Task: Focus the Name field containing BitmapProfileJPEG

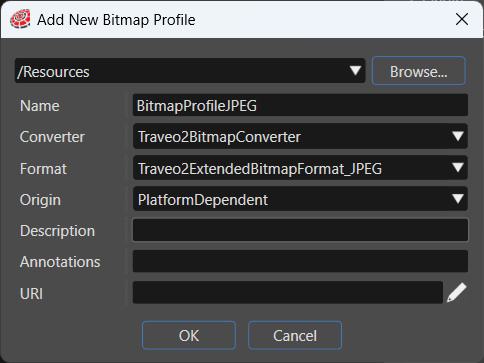Action: 300,105
